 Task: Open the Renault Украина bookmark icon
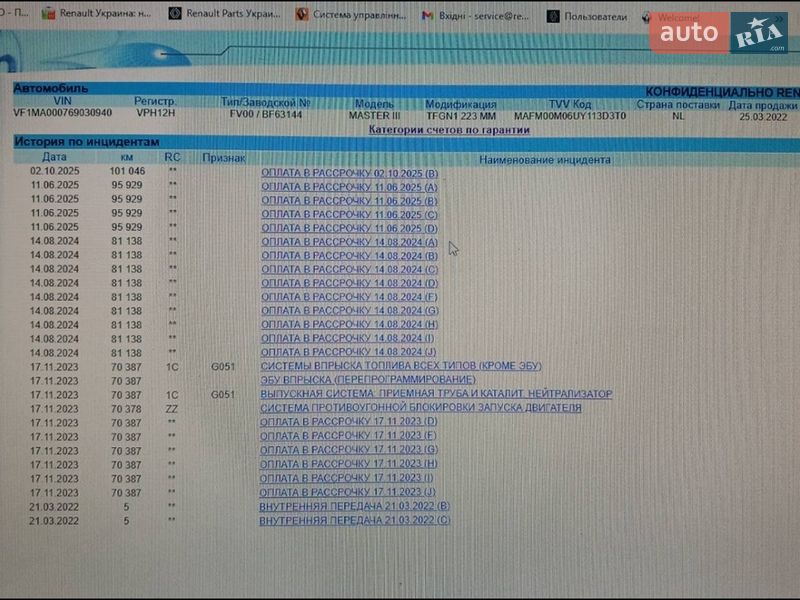[x=48, y=14]
